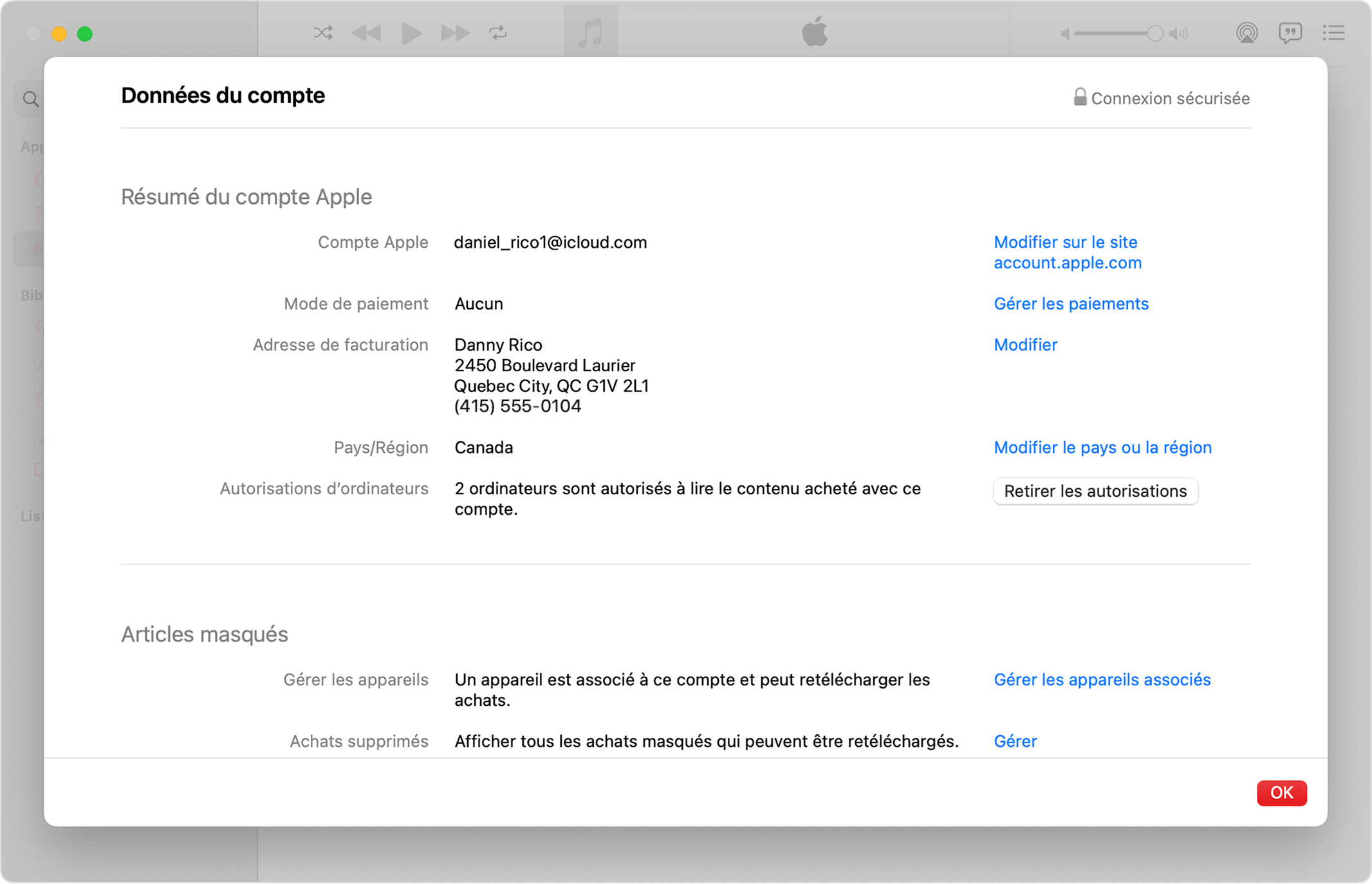
Task: Skip back to previous track
Action: [x=367, y=33]
